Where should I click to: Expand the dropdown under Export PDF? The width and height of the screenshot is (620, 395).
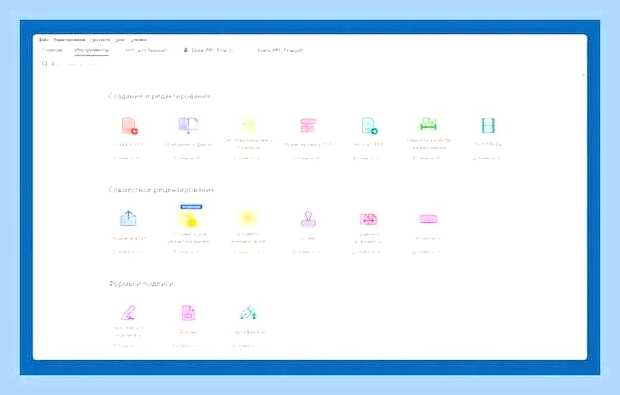point(367,158)
